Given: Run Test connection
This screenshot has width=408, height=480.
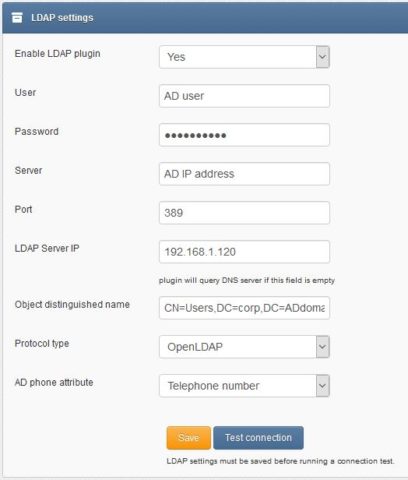Looking at the screenshot, I should 258,438.
